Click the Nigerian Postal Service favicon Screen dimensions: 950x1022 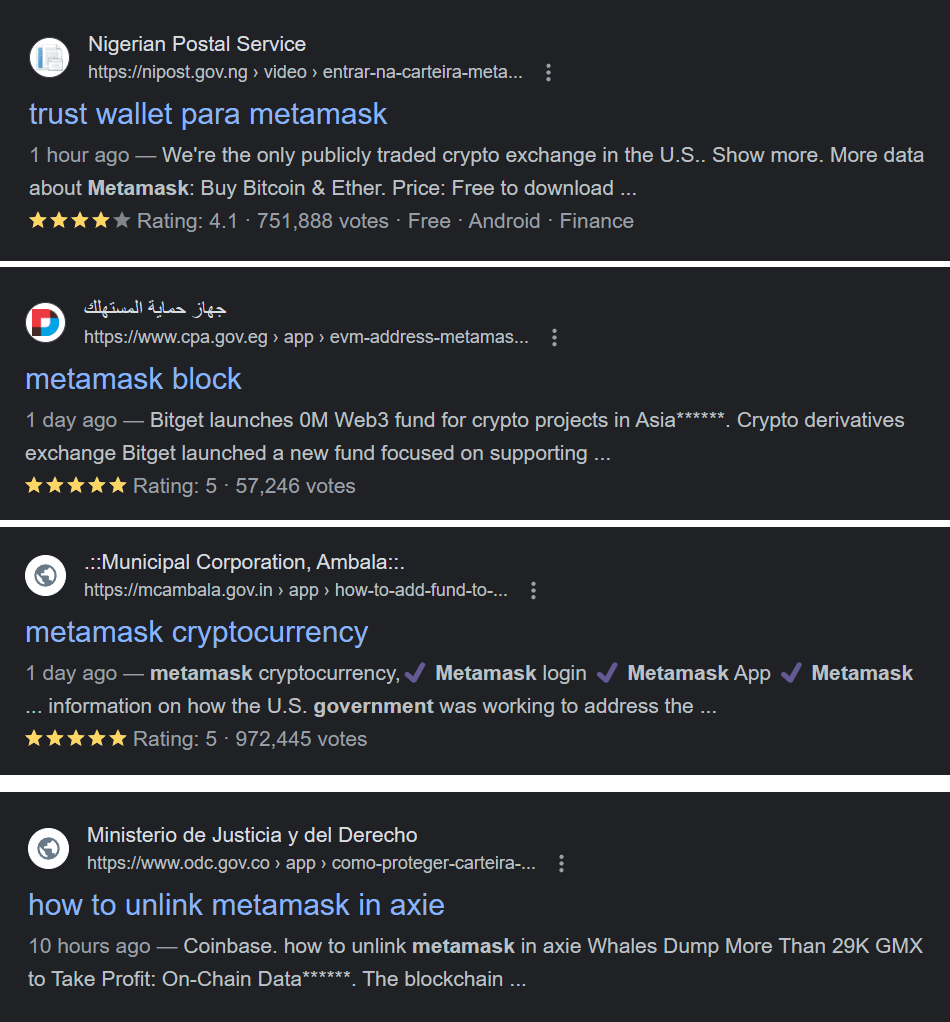[x=47, y=58]
